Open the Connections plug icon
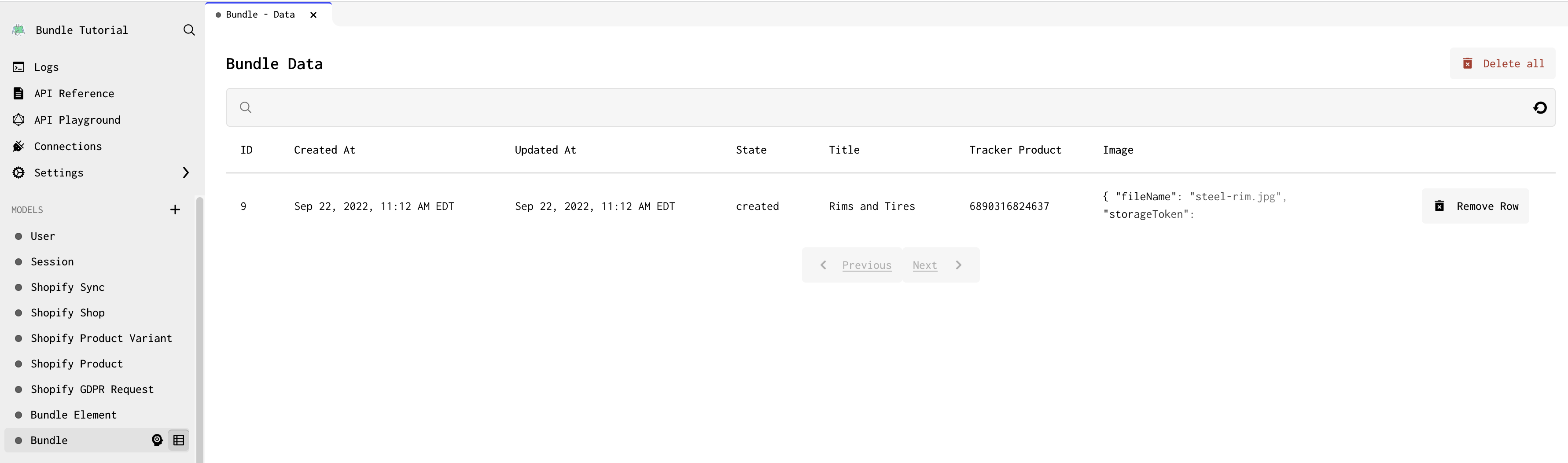Screen dimensions: 1568x463 [19, 146]
